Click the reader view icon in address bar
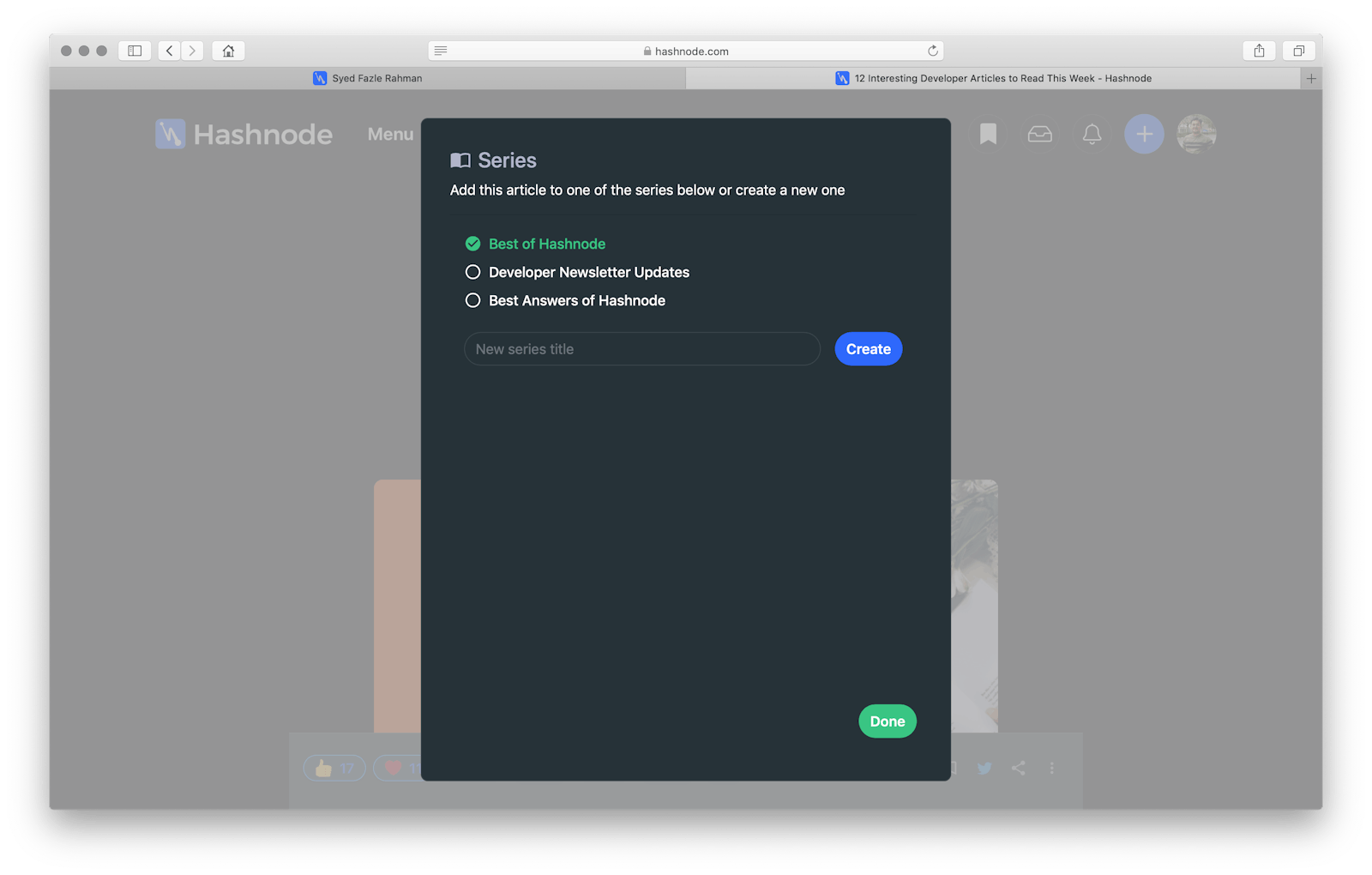Screen dimensions: 1372x875 (x=441, y=51)
